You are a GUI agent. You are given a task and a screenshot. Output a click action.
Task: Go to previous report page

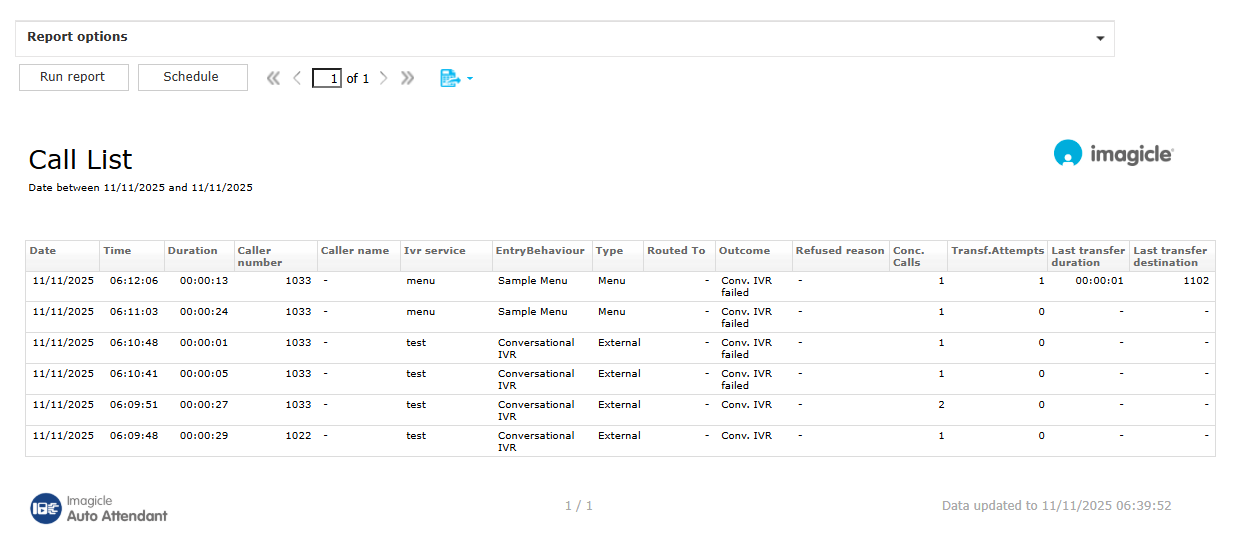297,78
